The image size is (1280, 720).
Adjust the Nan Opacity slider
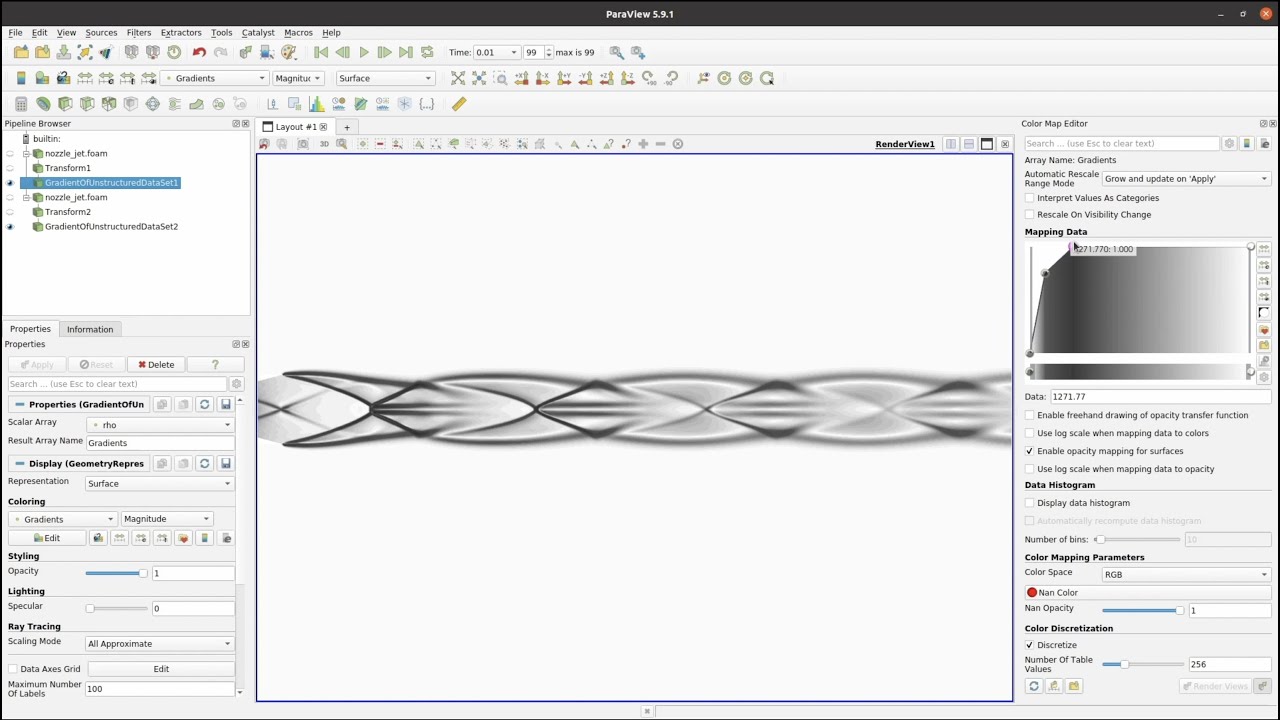coord(1144,610)
